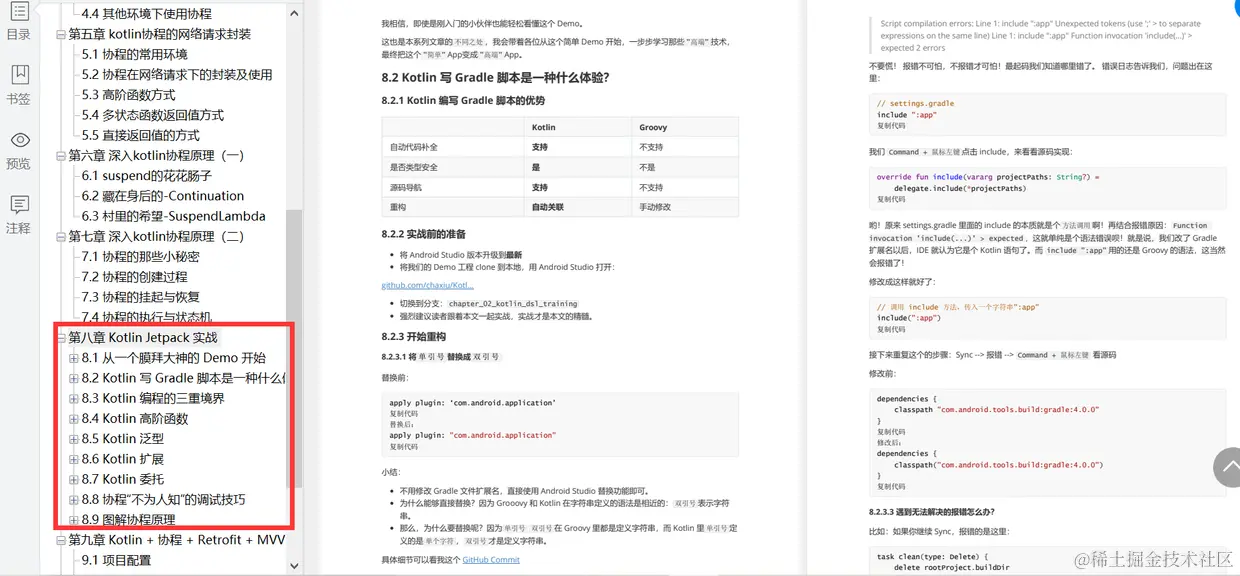Open 5.2 协程在网络请求下的封装及使用
The height and width of the screenshot is (576, 1240).
tap(177, 74)
